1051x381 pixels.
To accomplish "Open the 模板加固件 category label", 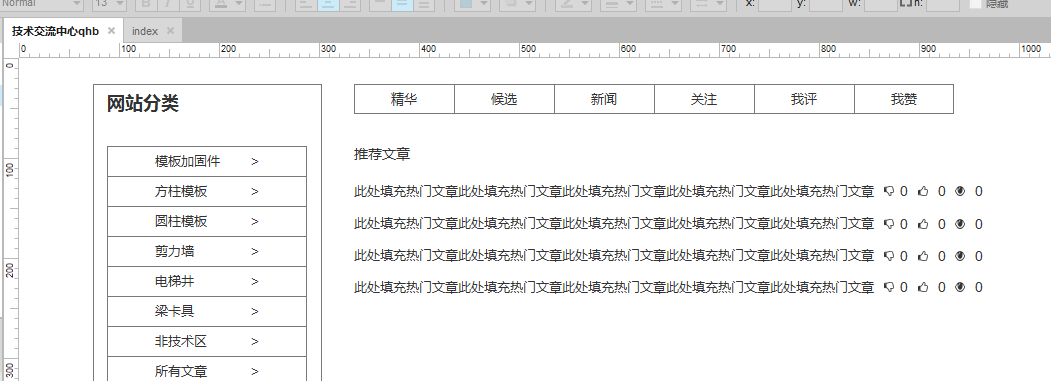I will click(x=188, y=162).
